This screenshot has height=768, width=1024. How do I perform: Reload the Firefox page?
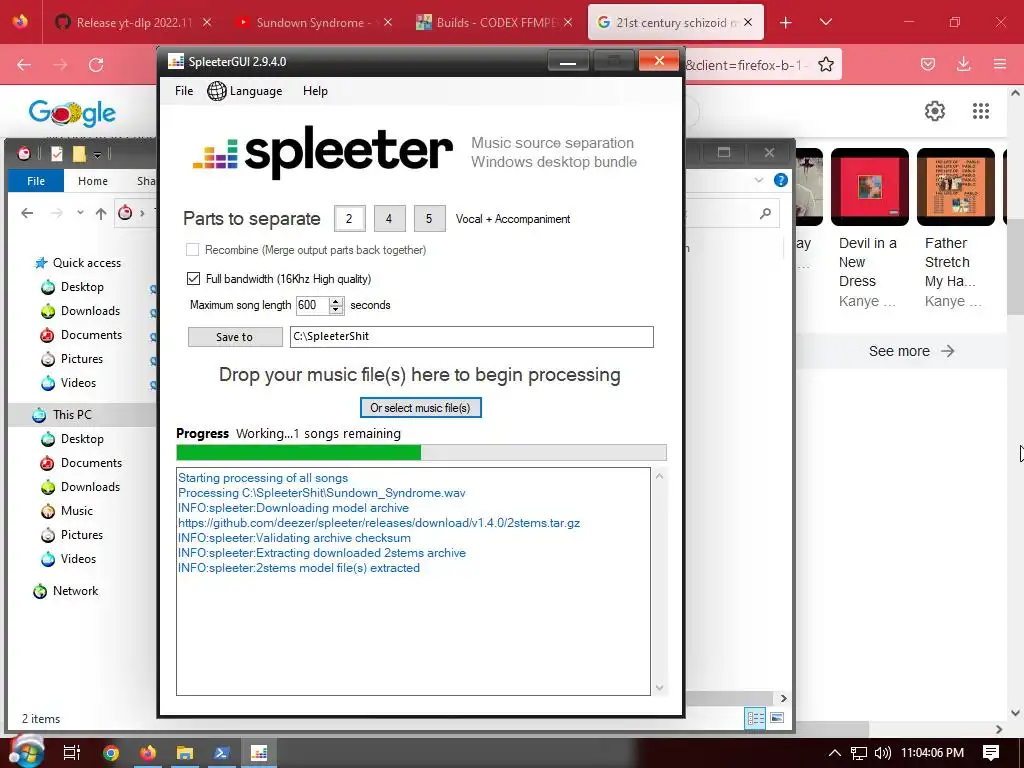point(96,65)
